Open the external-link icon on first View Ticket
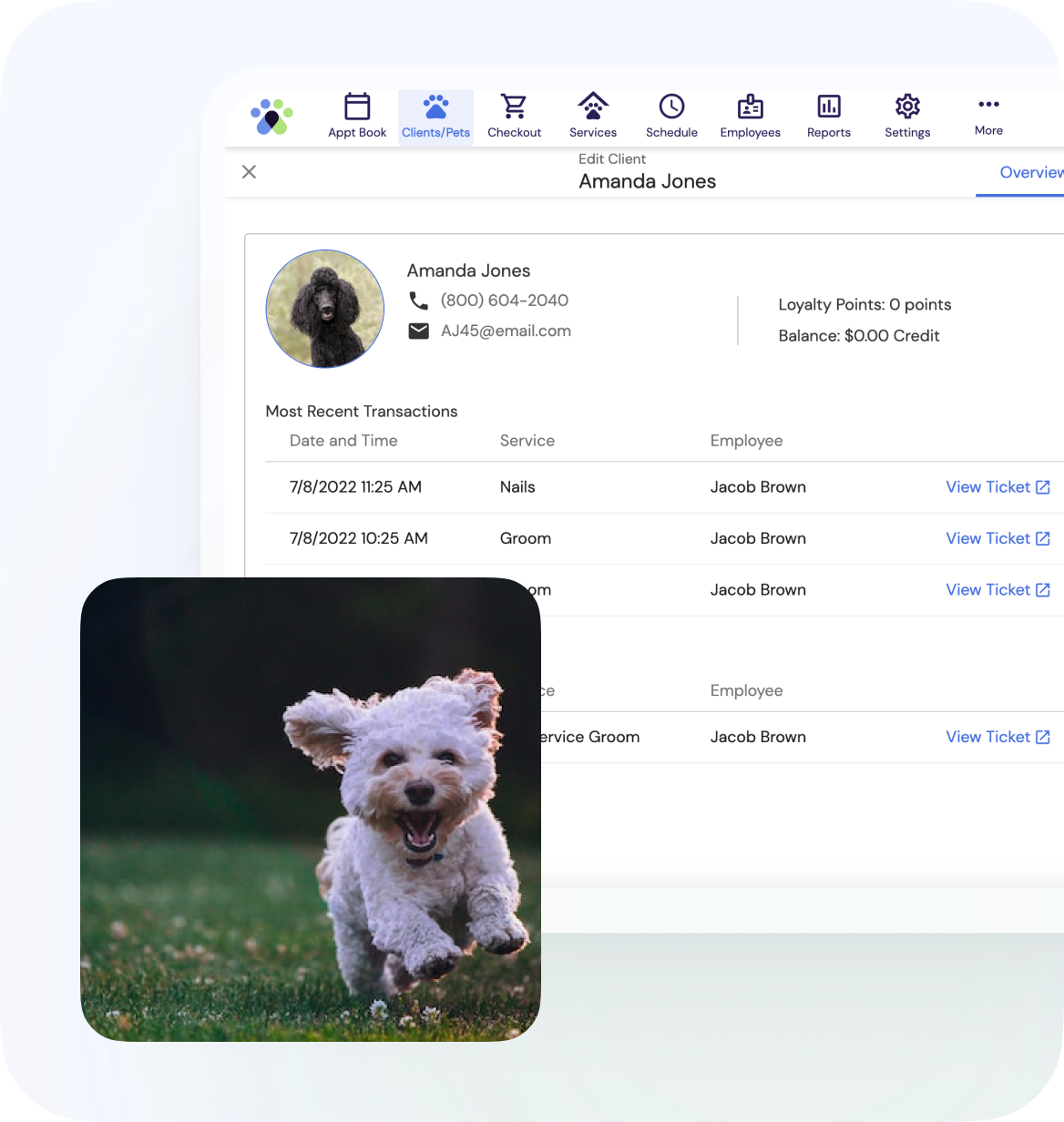Image resolution: width=1064 pixels, height=1122 pixels. click(1043, 486)
